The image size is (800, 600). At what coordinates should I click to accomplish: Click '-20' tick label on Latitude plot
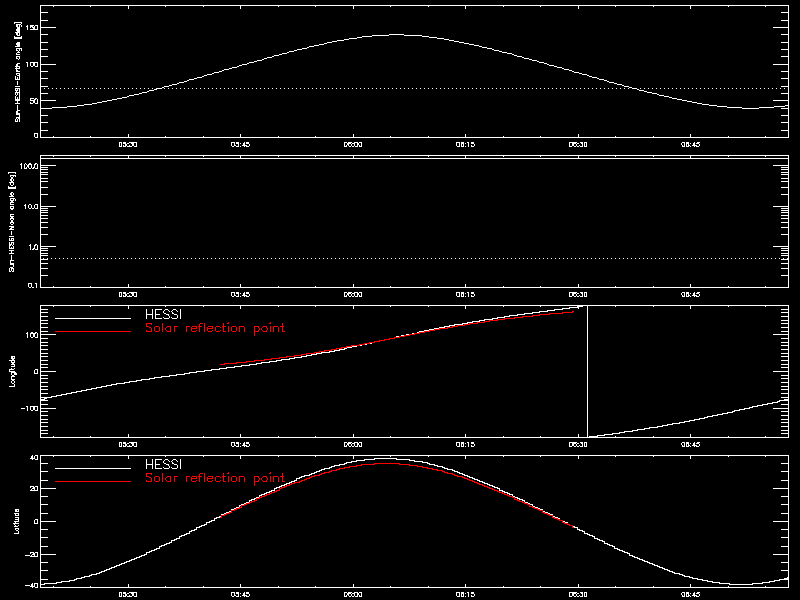click(33, 554)
